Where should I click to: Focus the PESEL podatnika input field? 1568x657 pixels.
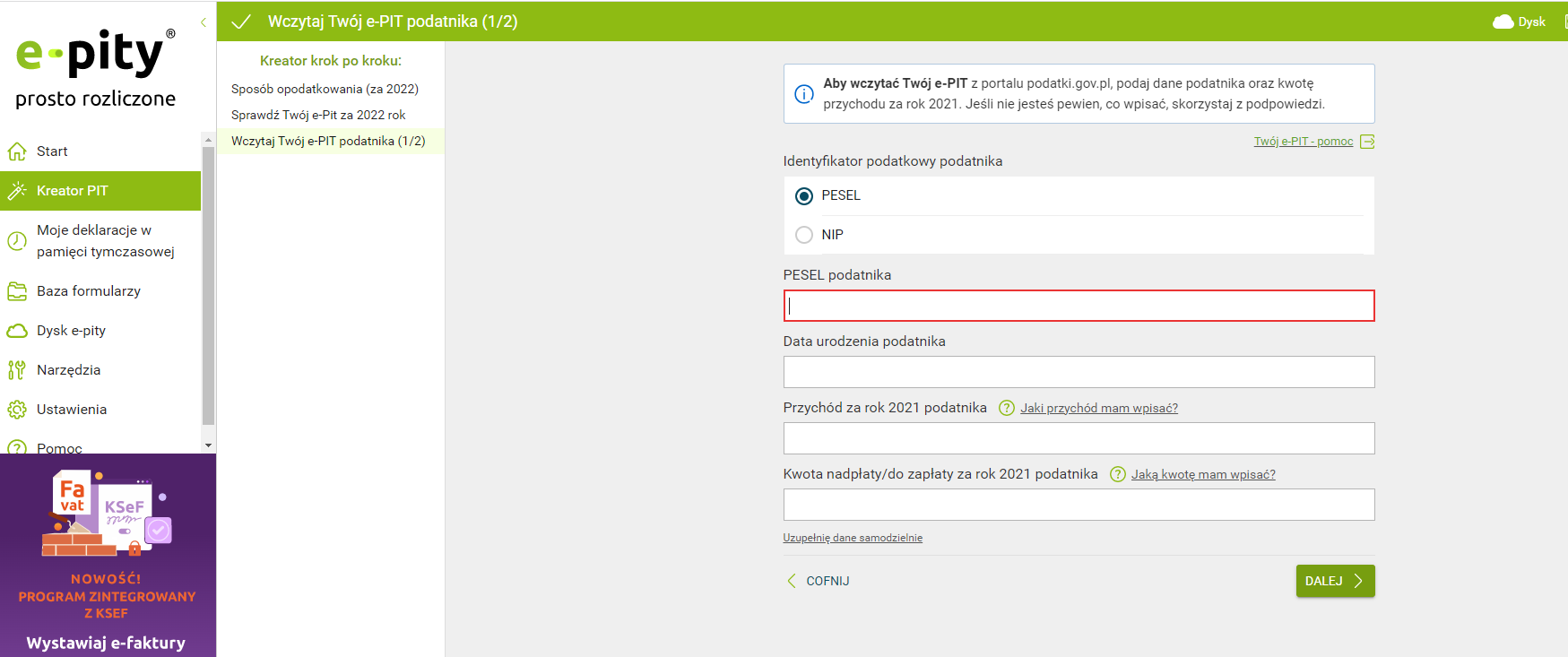(1079, 306)
